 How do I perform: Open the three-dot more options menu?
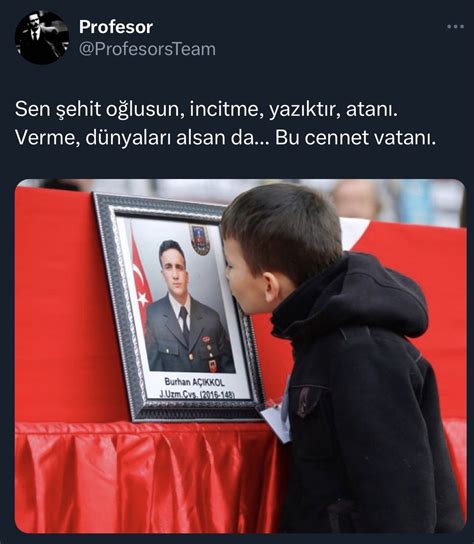pos(455,26)
